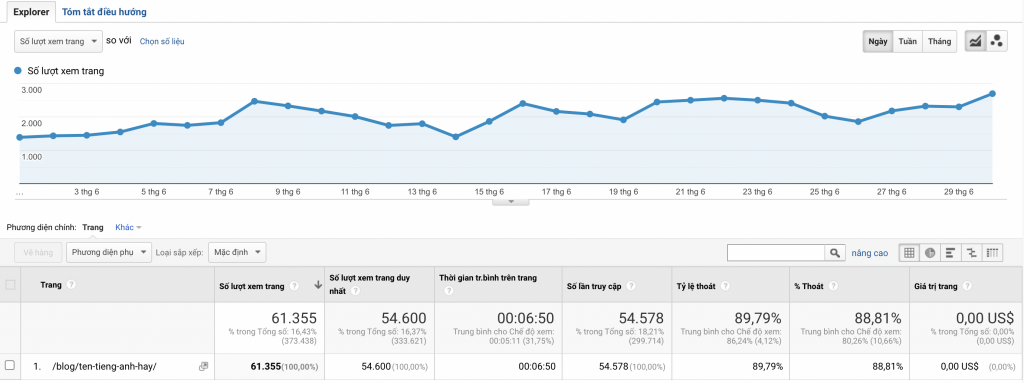1024x383 pixels.
Task: Select Tháng time granularity
Action: tap(940, 41)
